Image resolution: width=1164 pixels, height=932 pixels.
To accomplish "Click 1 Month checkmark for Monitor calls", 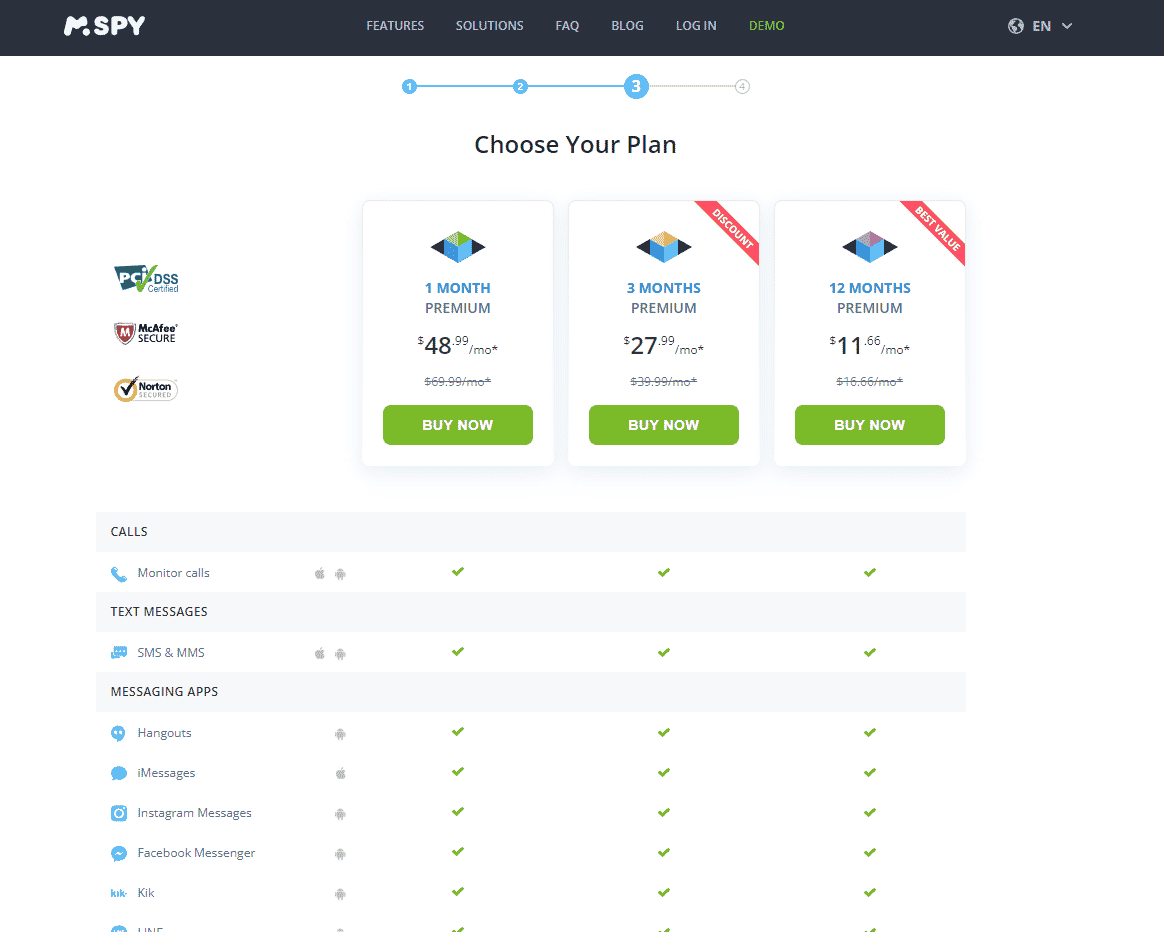I will (458, 571).
